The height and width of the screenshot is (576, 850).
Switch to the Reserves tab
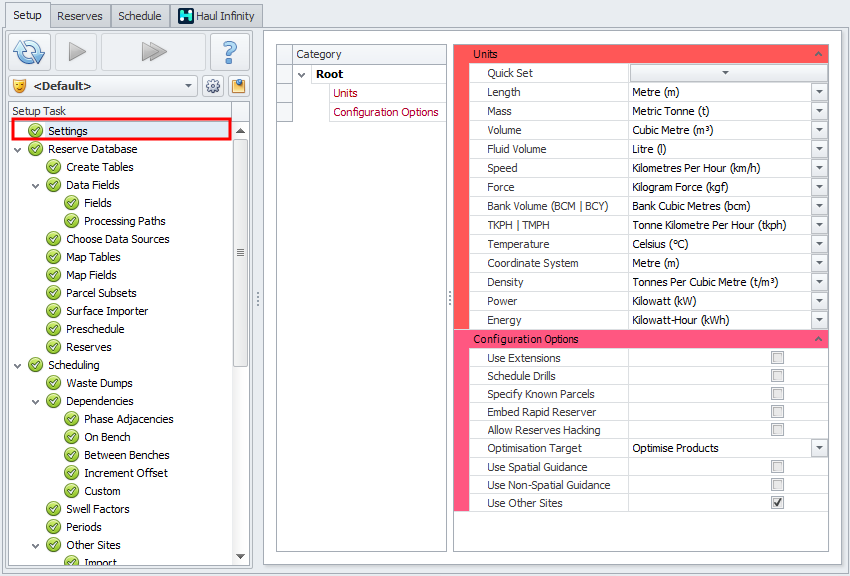[80, 16]
